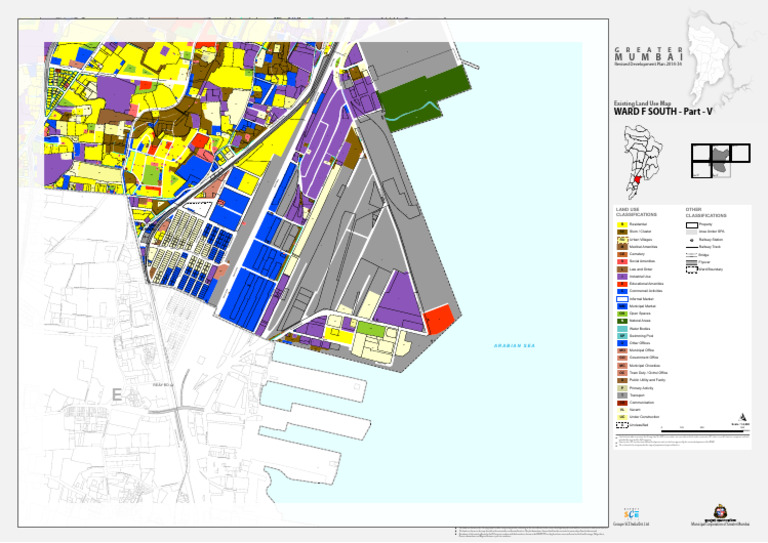The height and width of the screenshot is (543, 768).
Task: Click the Municipal Corporation emblem logo
Action: [x=720, y=511]
